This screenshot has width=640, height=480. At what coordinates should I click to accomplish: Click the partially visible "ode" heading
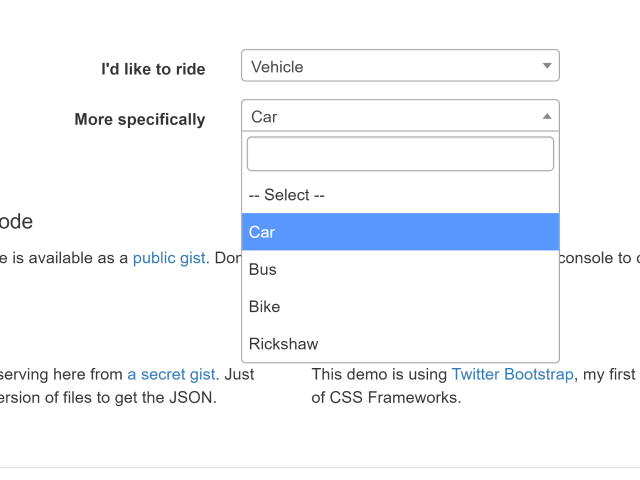click(x=17, y=222)
